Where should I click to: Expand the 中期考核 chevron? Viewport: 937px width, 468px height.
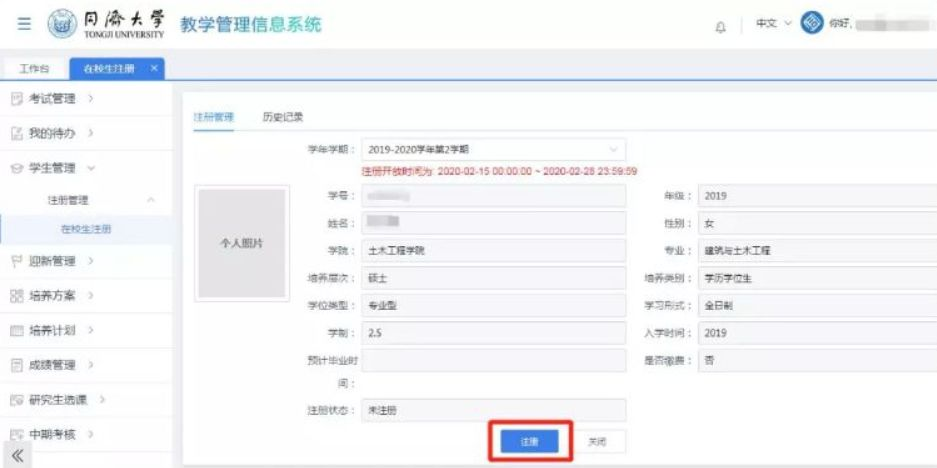[x=90, y=434]
